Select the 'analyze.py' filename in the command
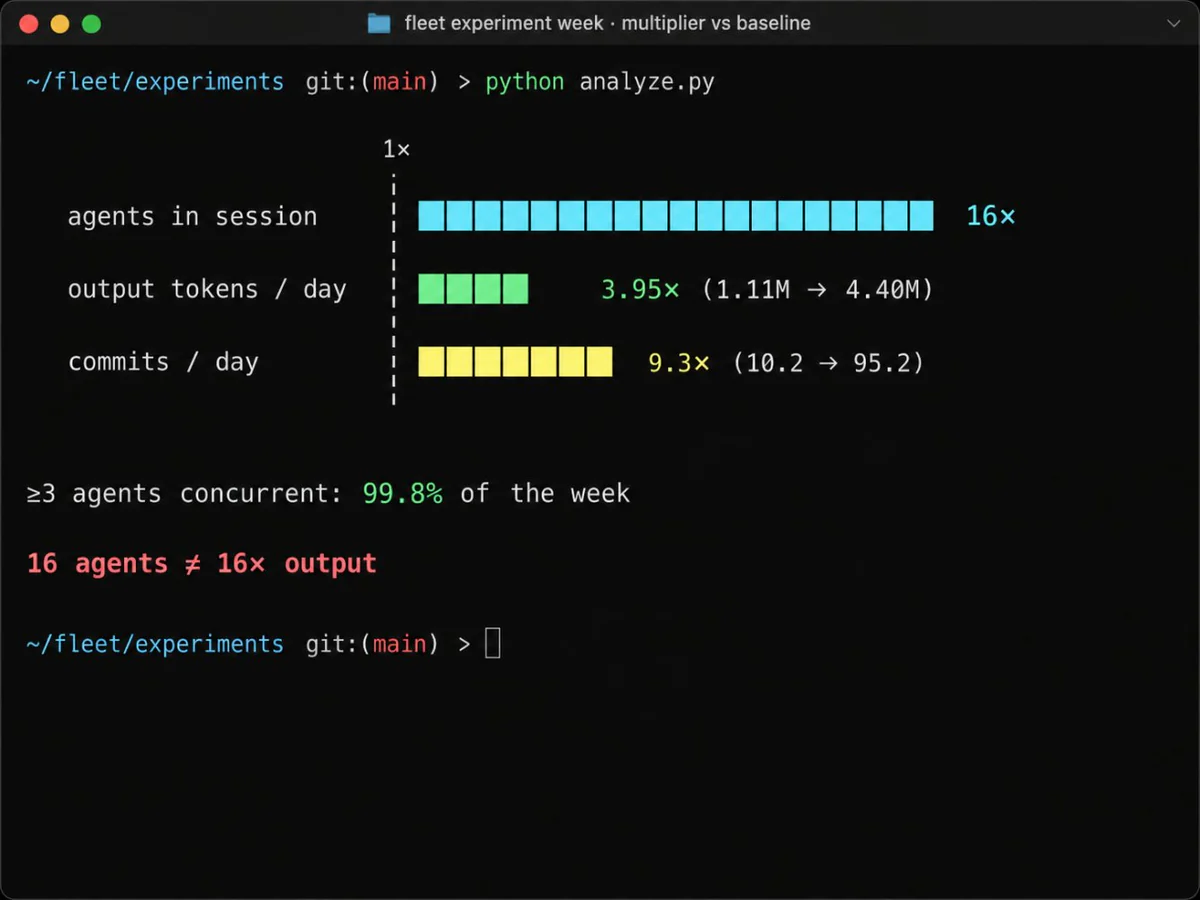1200x900 pixels. [x=647, y=82]
